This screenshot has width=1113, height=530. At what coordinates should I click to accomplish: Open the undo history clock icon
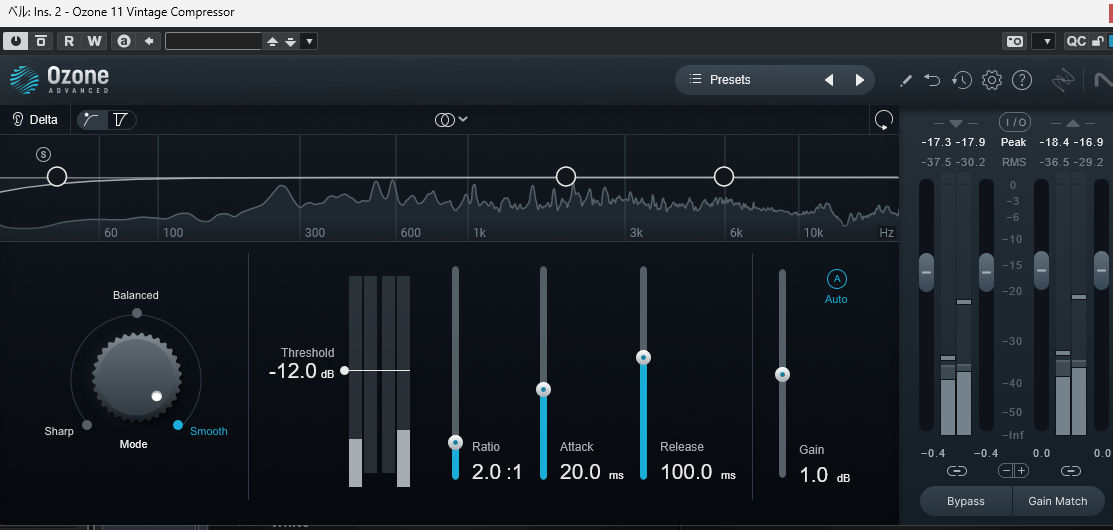pyautogui.click(x=962, y=80)
